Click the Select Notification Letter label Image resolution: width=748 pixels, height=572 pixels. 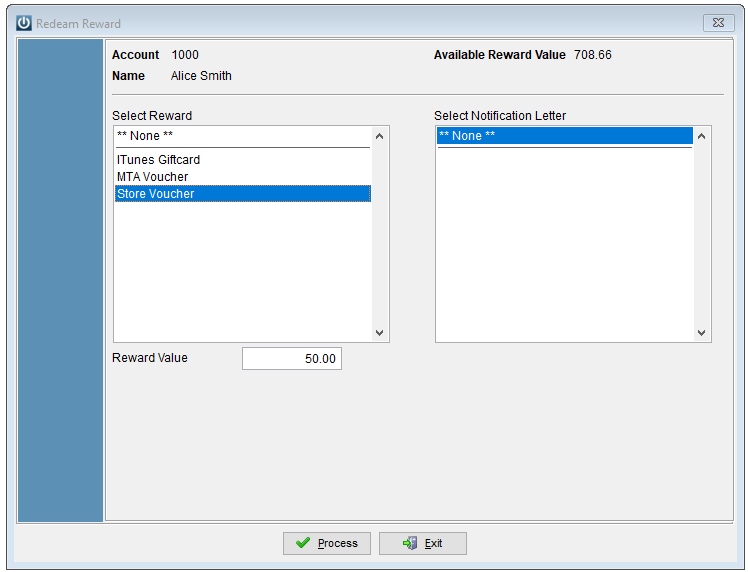500,116
